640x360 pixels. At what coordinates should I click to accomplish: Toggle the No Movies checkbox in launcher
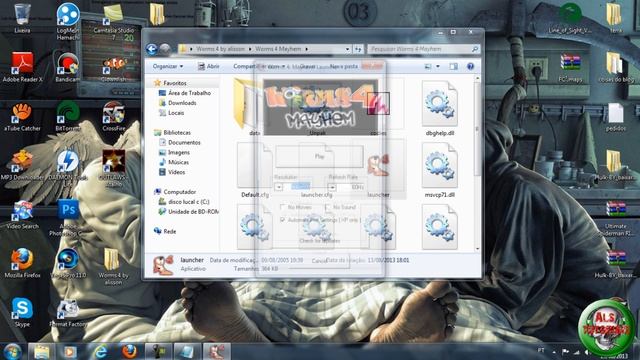282,207
